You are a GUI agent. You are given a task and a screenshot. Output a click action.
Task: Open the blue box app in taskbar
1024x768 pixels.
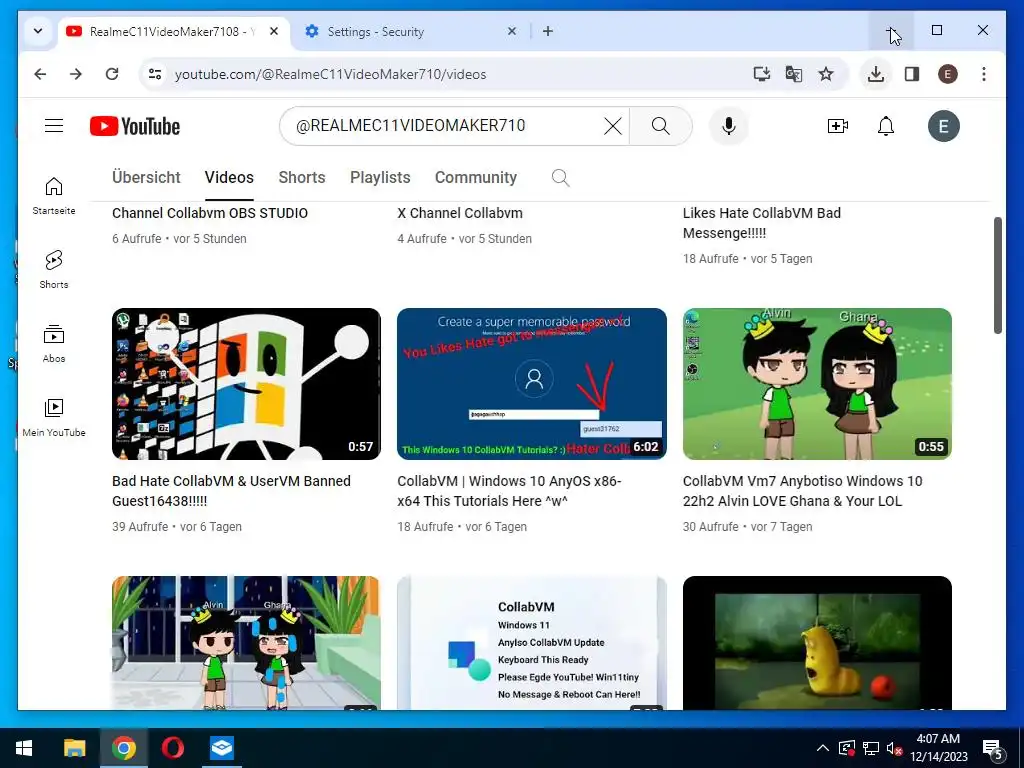click(221, 748)
